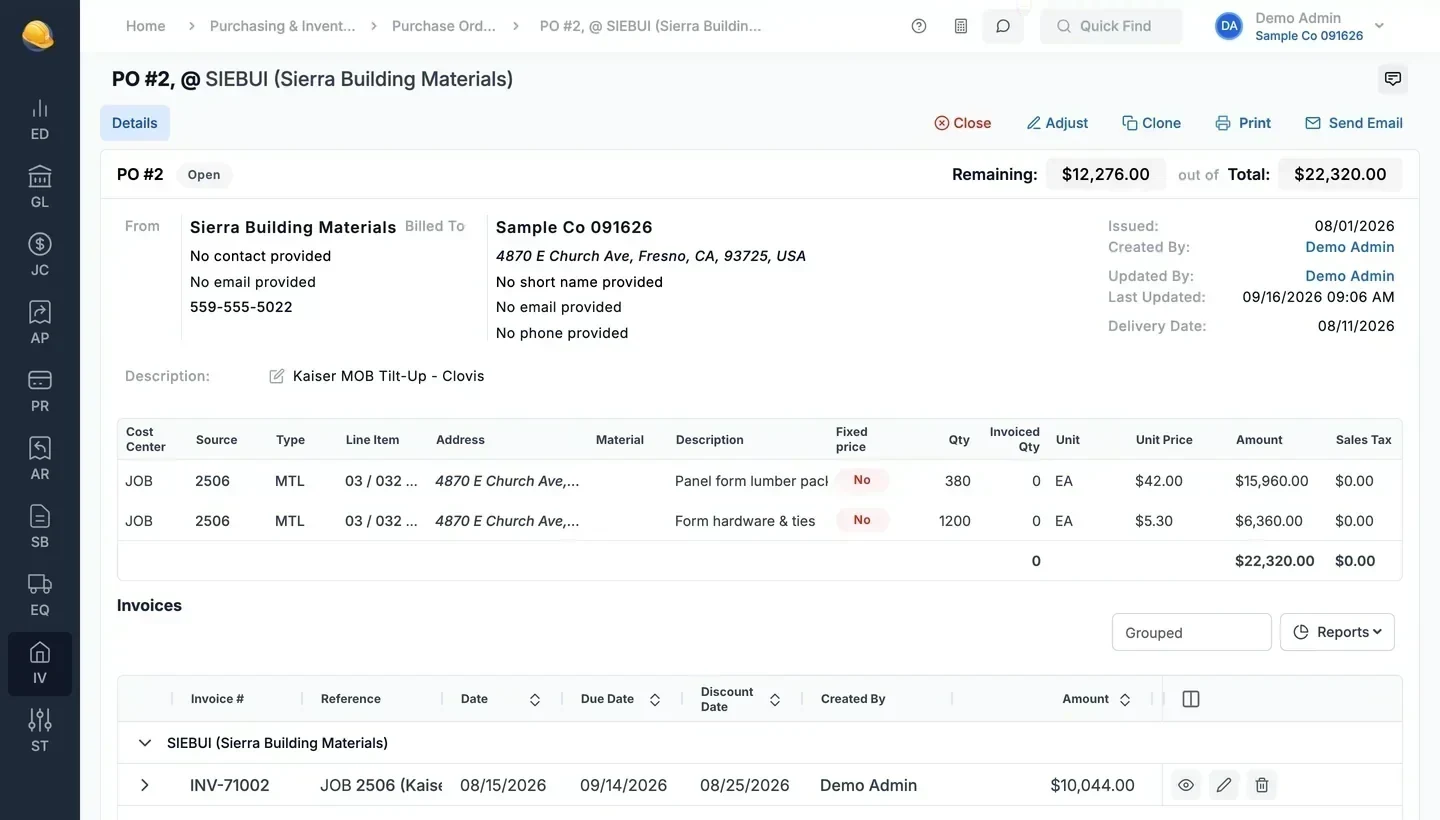Edit the description pencil icon

click(x=277, y=376)
